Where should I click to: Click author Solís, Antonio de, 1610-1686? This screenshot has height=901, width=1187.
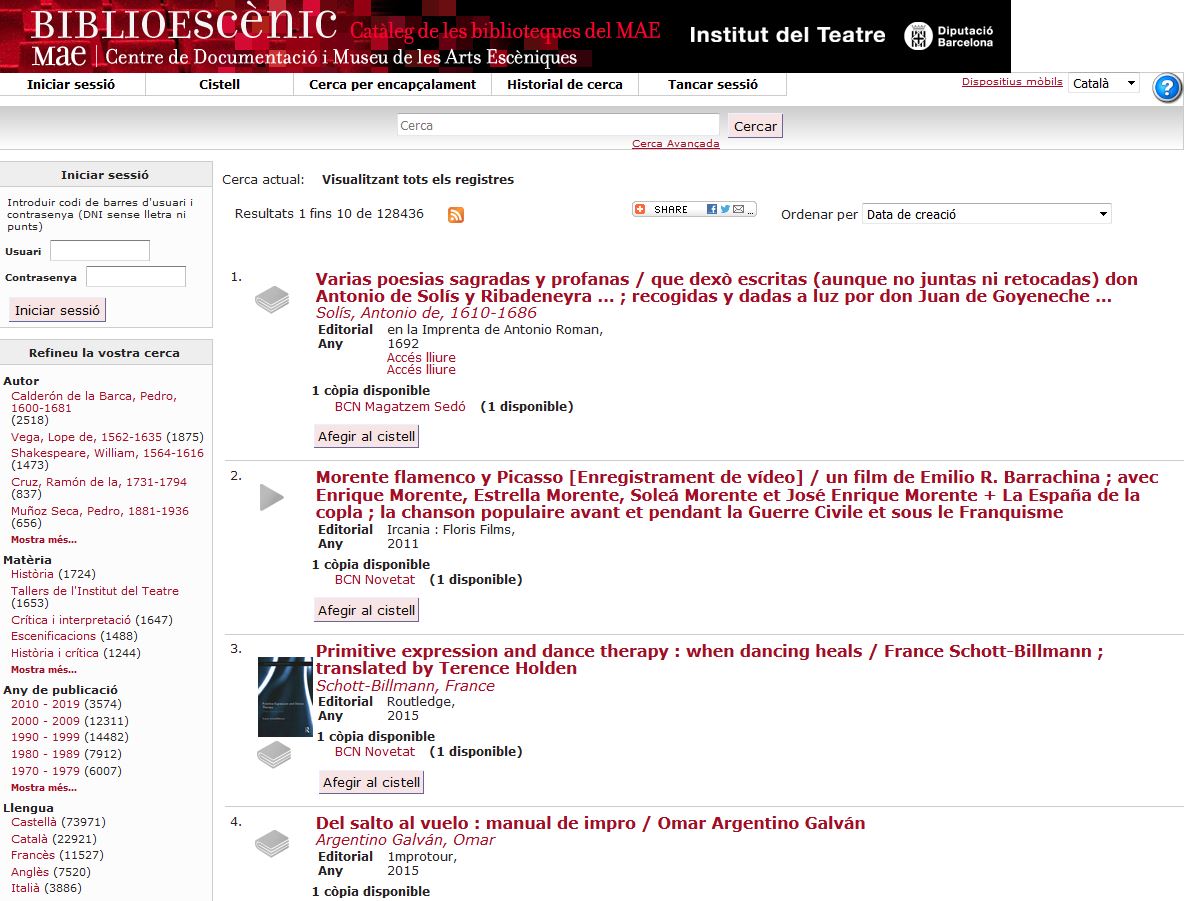coord(426,313)
